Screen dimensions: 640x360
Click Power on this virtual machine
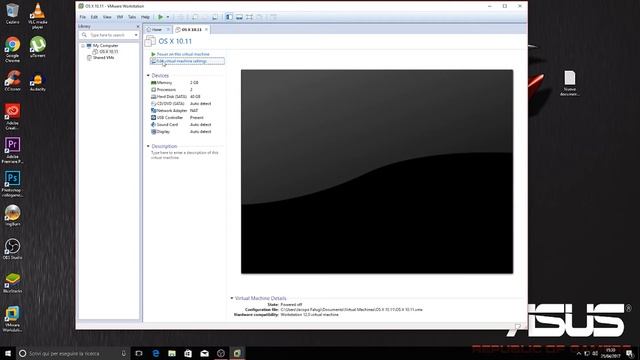(x=180, y=54)
